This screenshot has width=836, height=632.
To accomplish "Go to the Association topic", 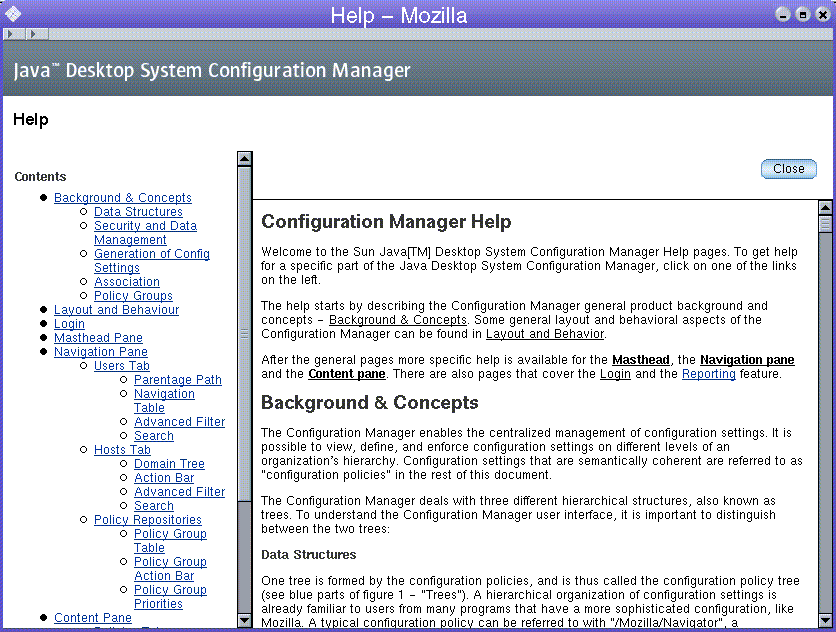I will [127, 282].
